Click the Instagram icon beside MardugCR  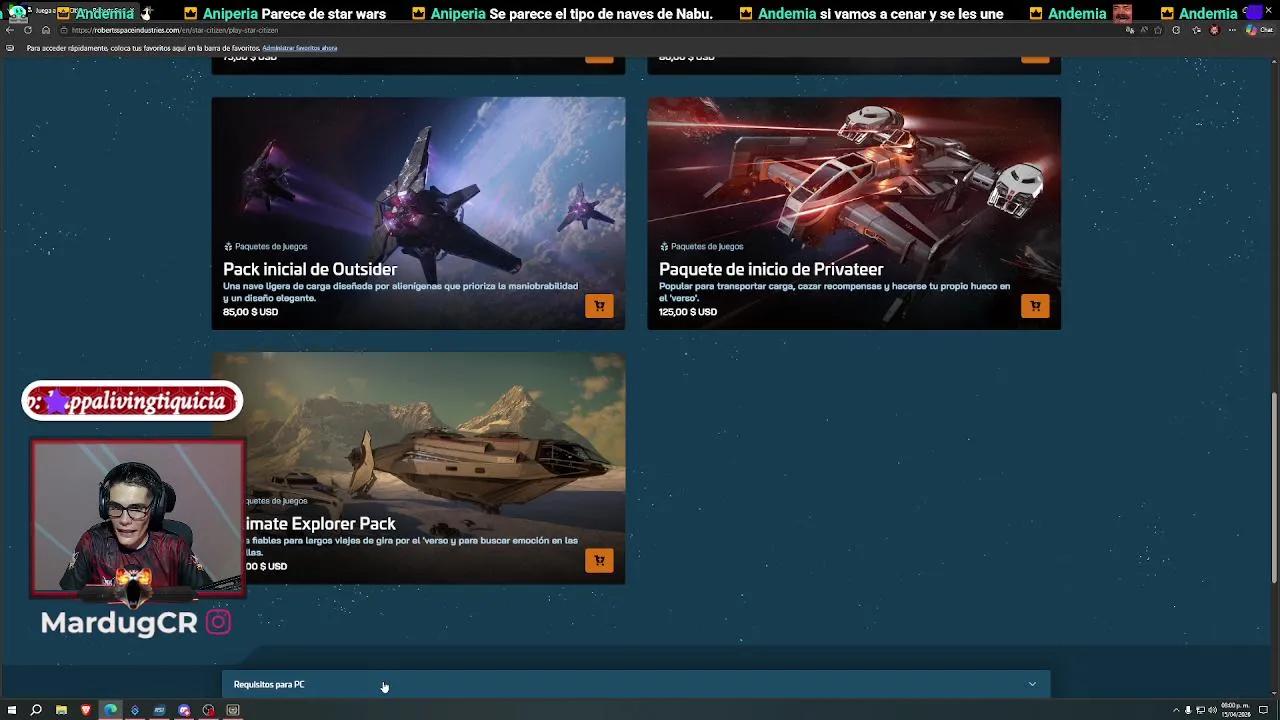point(218,622)
